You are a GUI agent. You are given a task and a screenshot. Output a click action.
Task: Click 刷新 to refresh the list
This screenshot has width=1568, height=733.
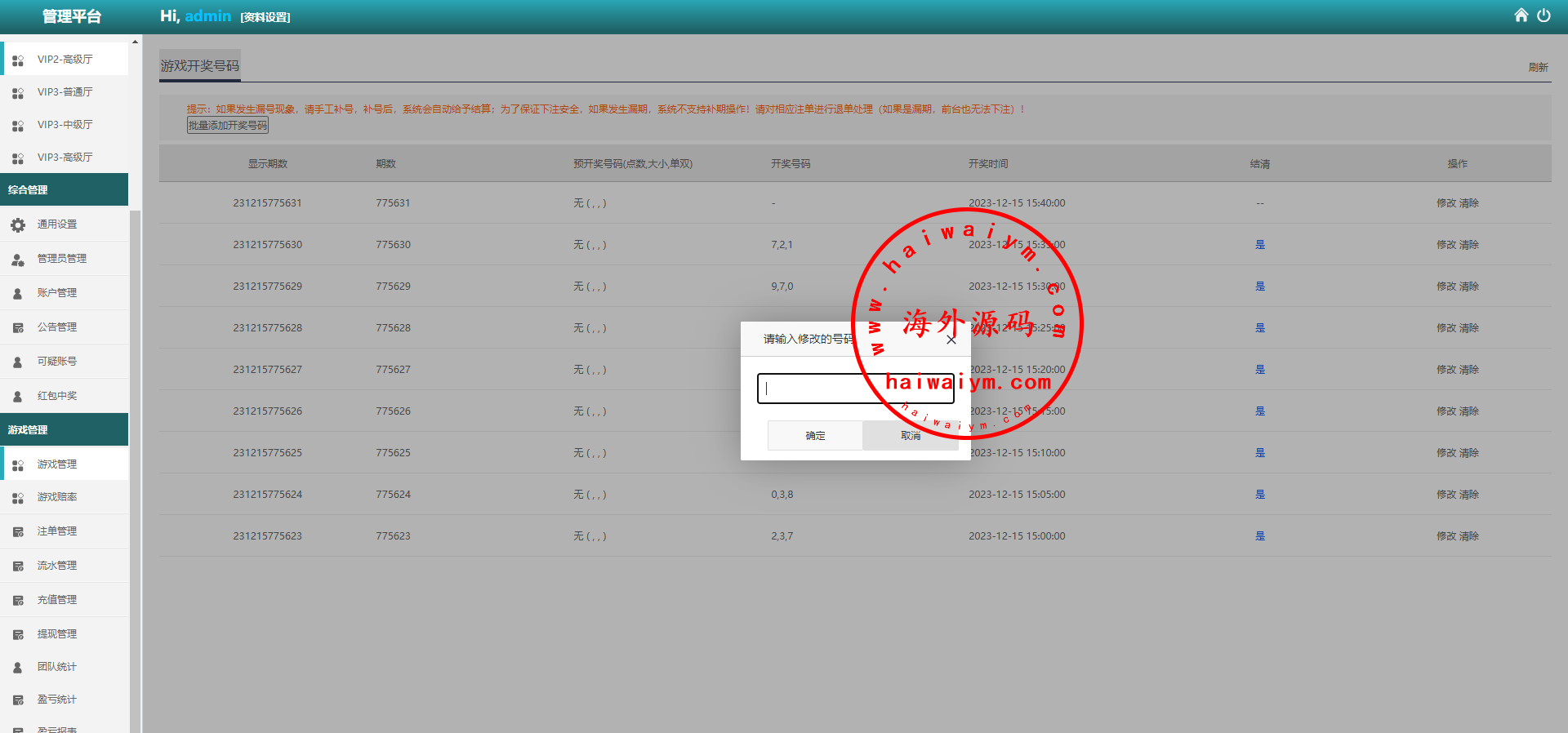pos(1538,68)
